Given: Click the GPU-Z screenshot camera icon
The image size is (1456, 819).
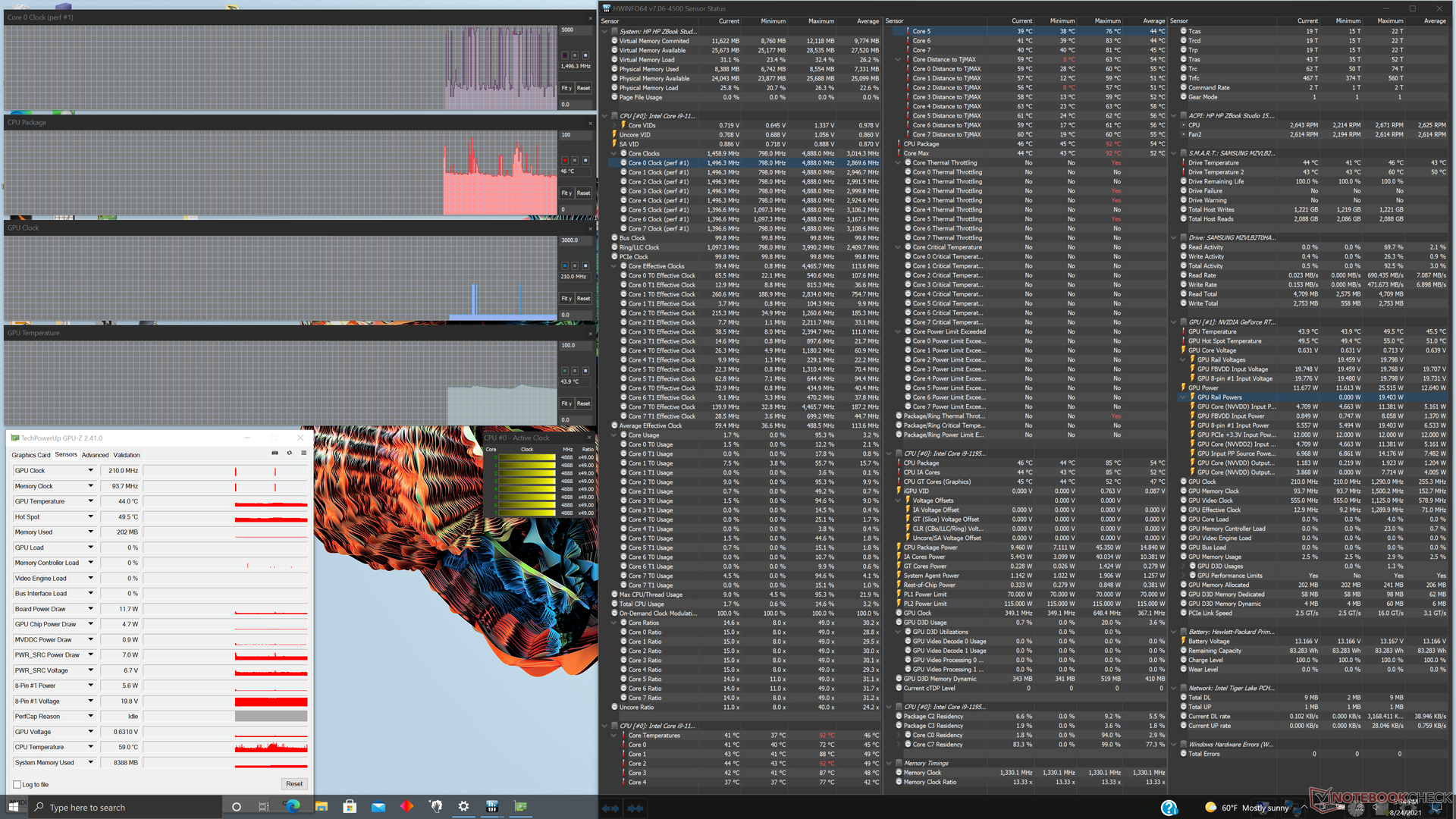Looking at the screenshot, I should tap(275, 453).
